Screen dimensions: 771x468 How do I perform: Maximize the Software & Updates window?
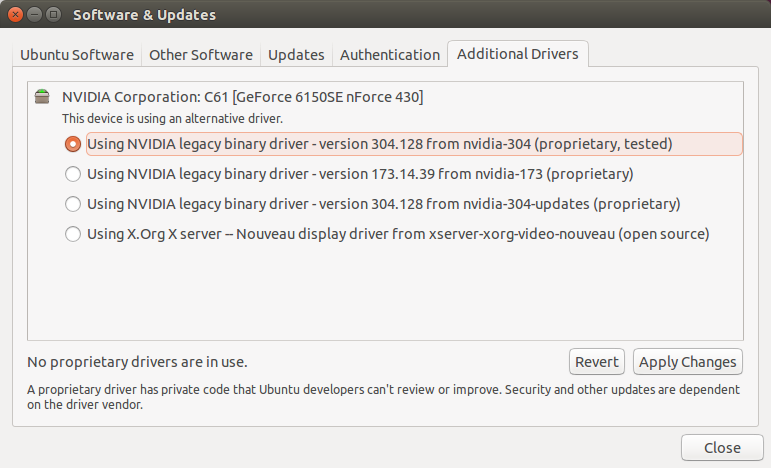click(x=53, y=14)
